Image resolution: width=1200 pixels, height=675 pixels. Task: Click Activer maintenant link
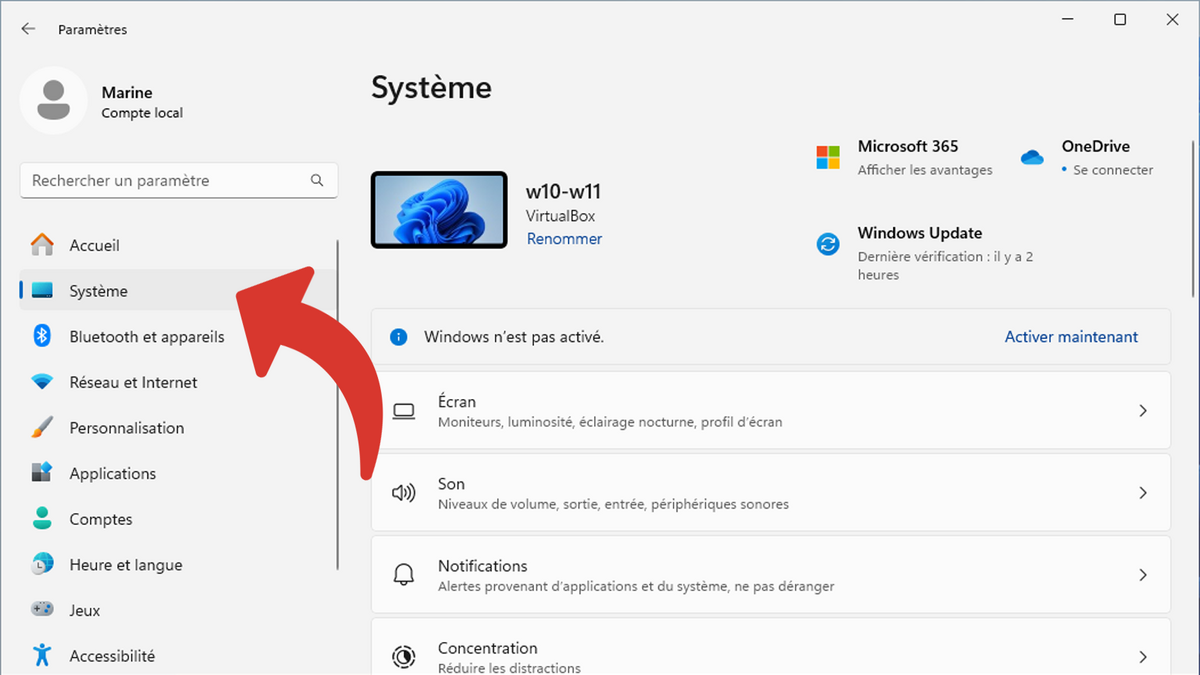coord(1071,337)
